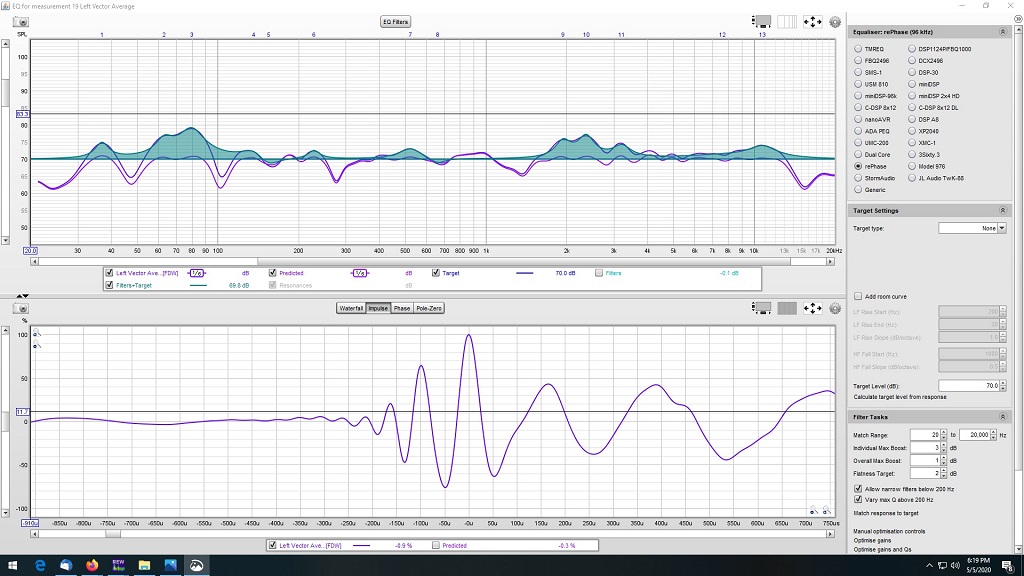Launch Microsoft Edge from taskbar
1024x576 pixels.
40,566
